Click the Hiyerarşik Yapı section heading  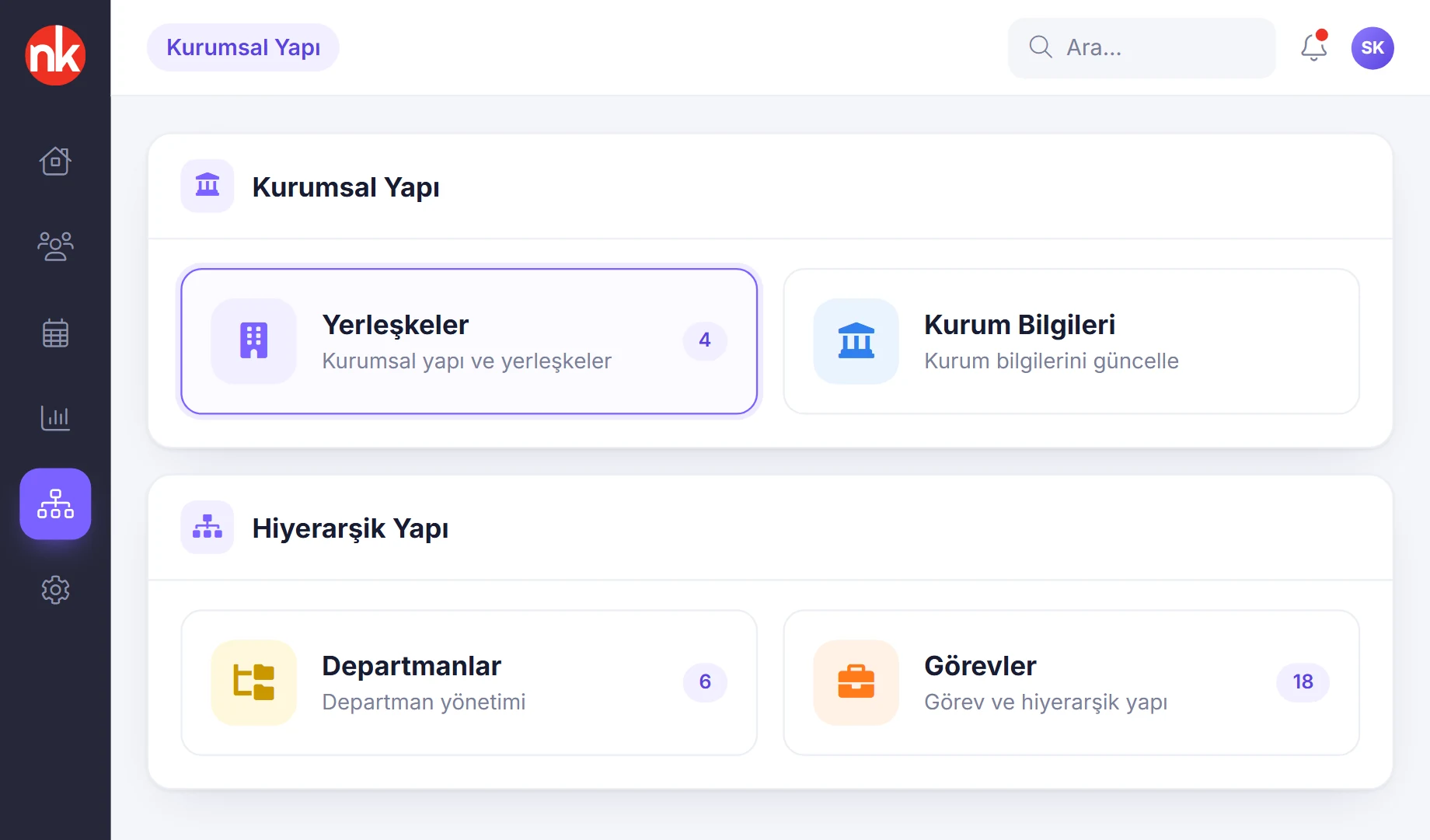coord(351,528)
